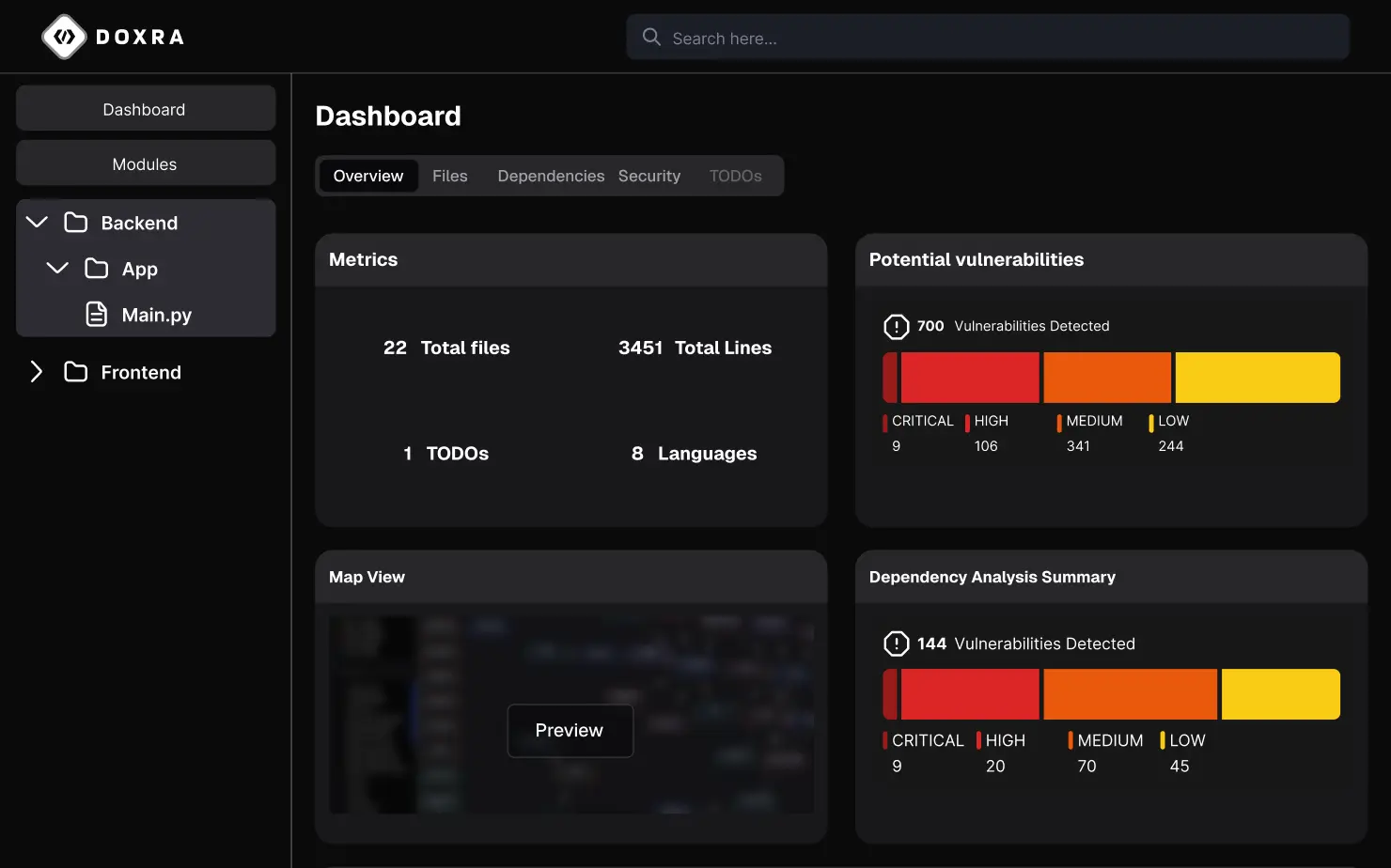The height and width of the screenshot is (868, 1391).
Task: Expand the Frontend folder chevron
Action: tap(37, 372)
